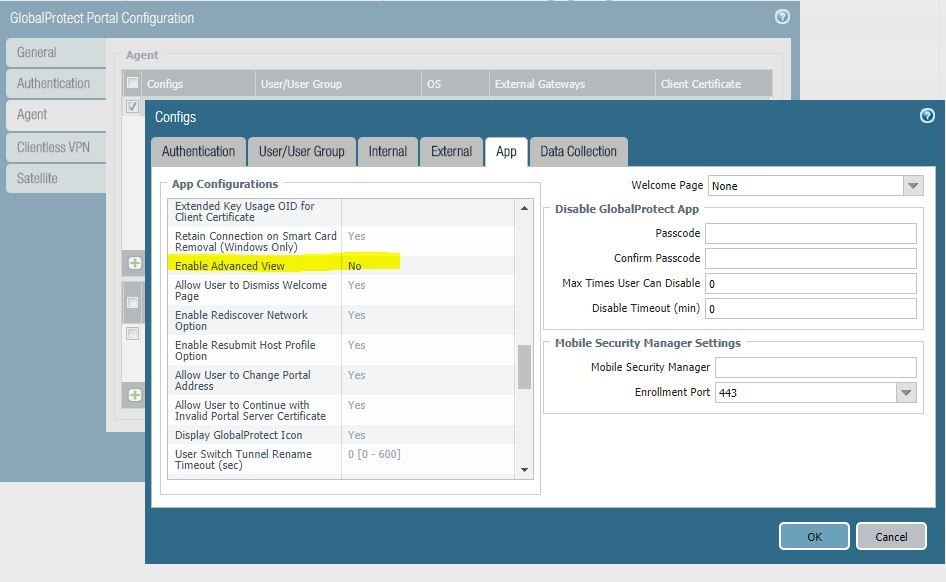Click the lower green plus add icon
Viewport: 946px width, 582px height.
click(x=134, y=394)
